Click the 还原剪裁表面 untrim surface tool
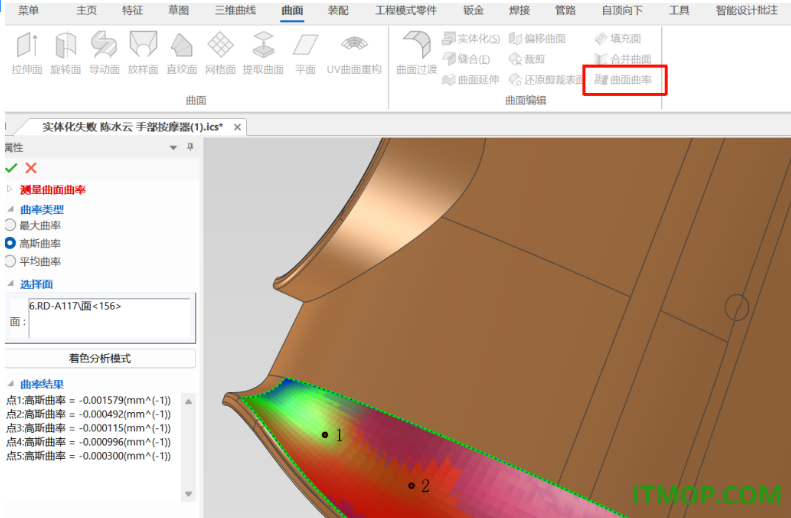The width and height of the screenshot is (791, 518). [546, 80]
